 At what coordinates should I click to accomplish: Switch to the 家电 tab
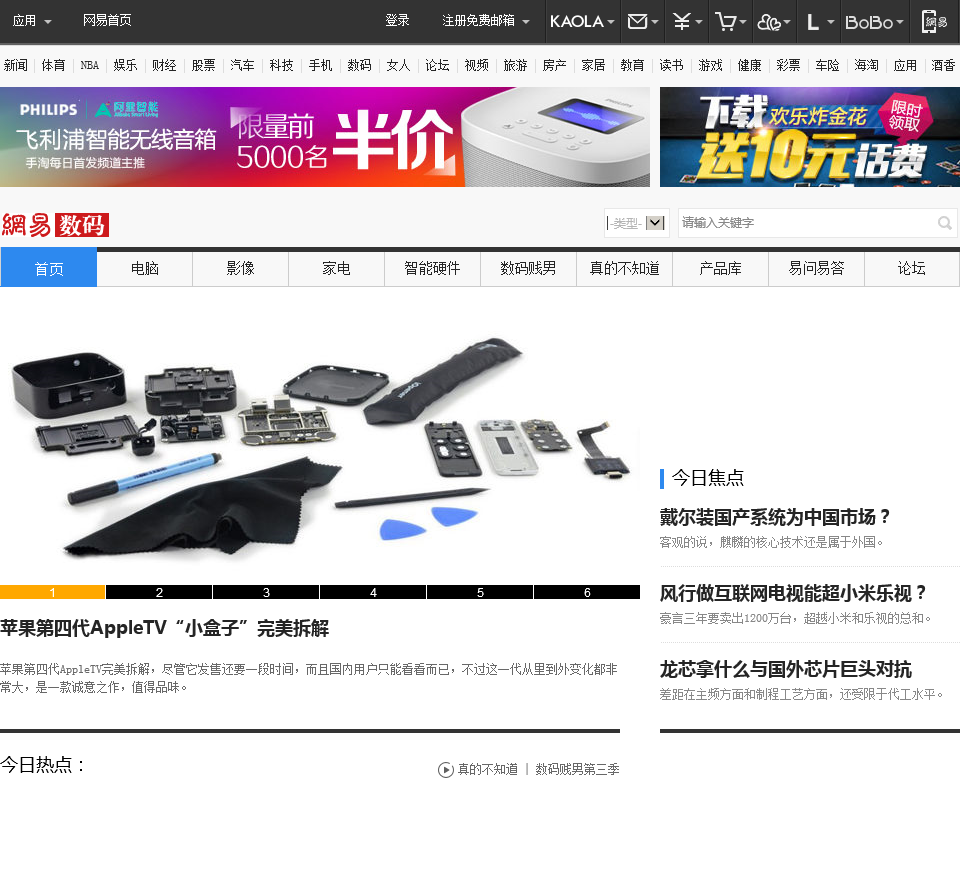pos(337,268)
